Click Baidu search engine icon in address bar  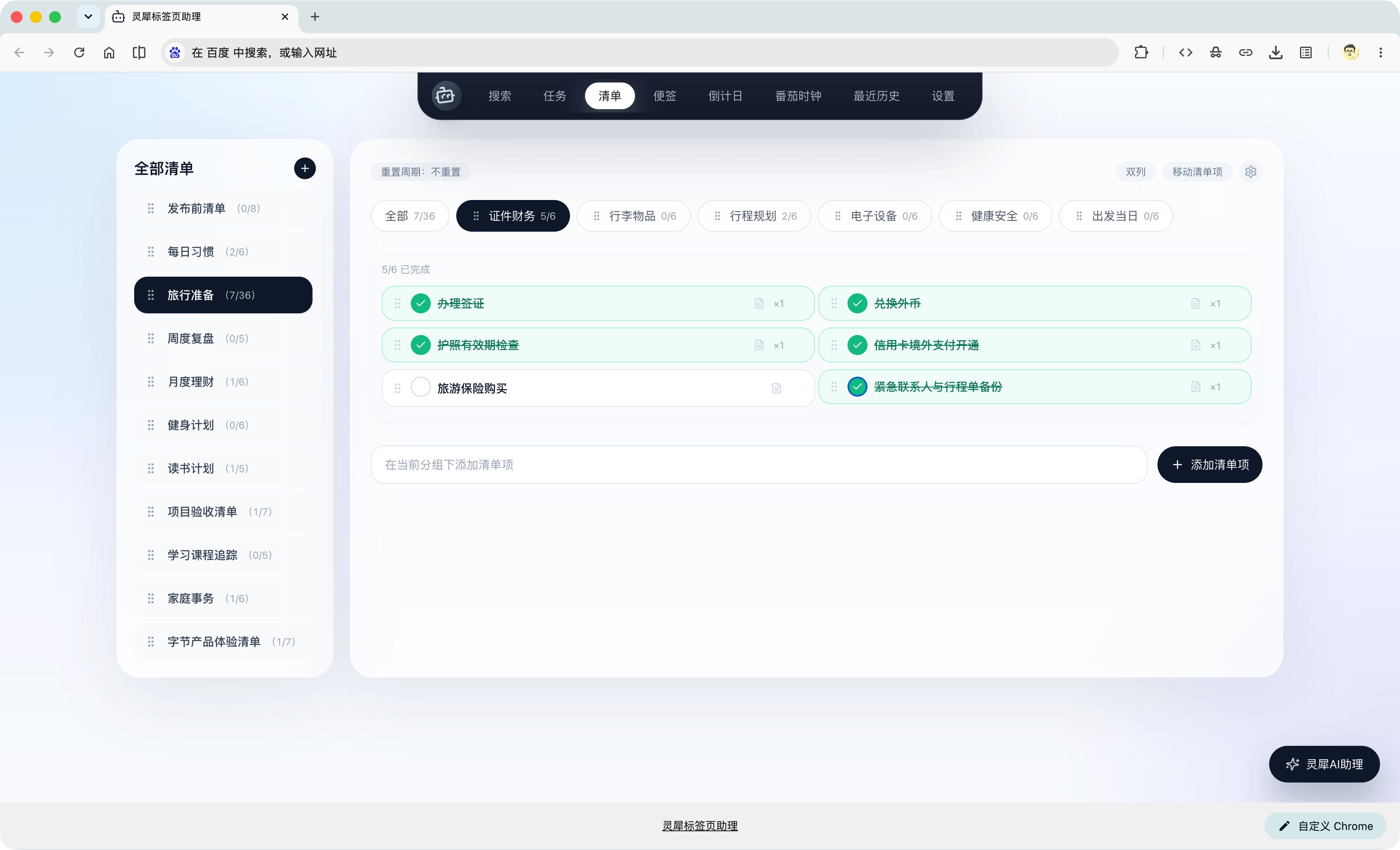tap(175, 52)
